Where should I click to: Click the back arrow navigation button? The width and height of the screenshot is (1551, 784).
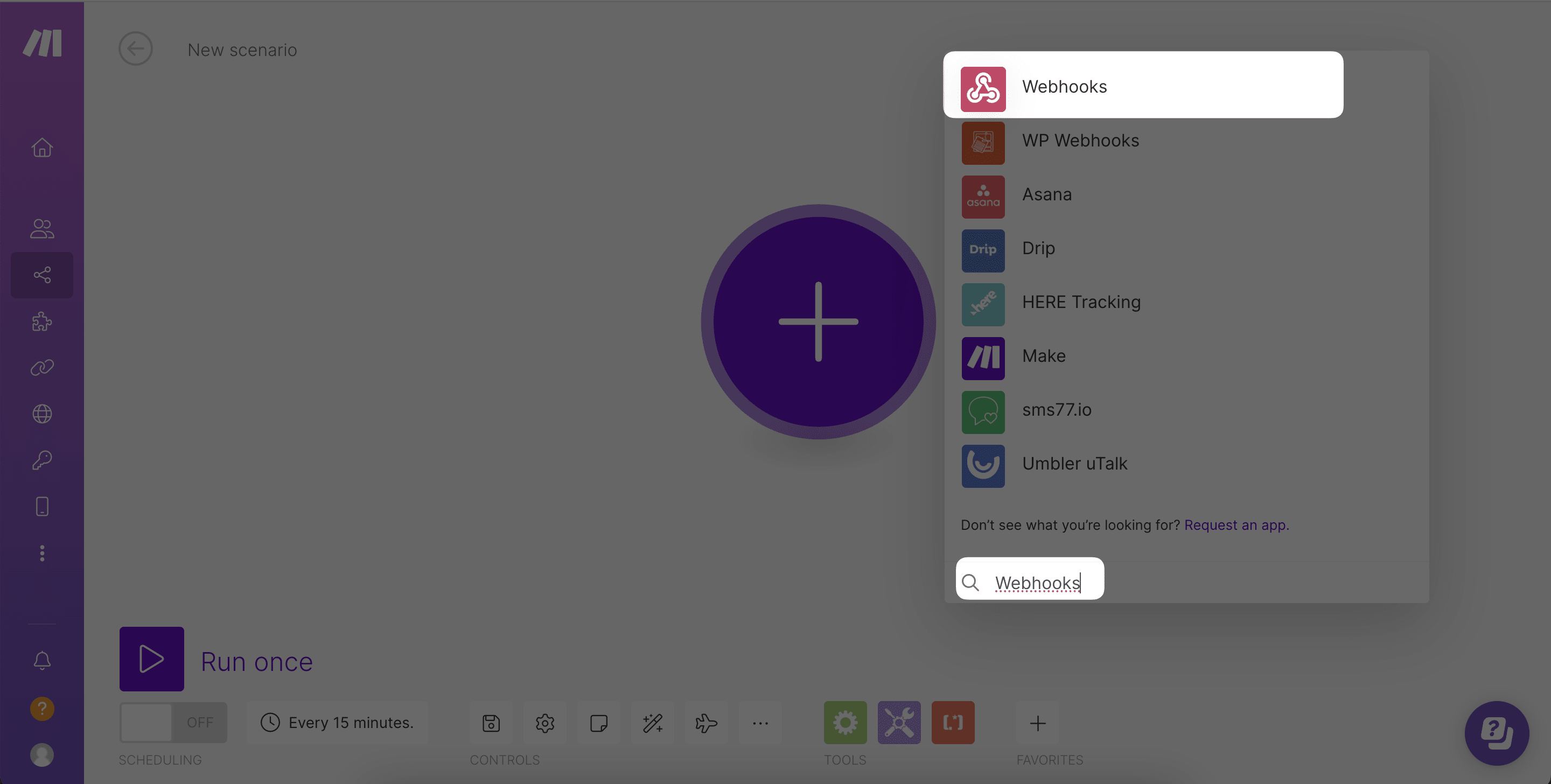135,49
